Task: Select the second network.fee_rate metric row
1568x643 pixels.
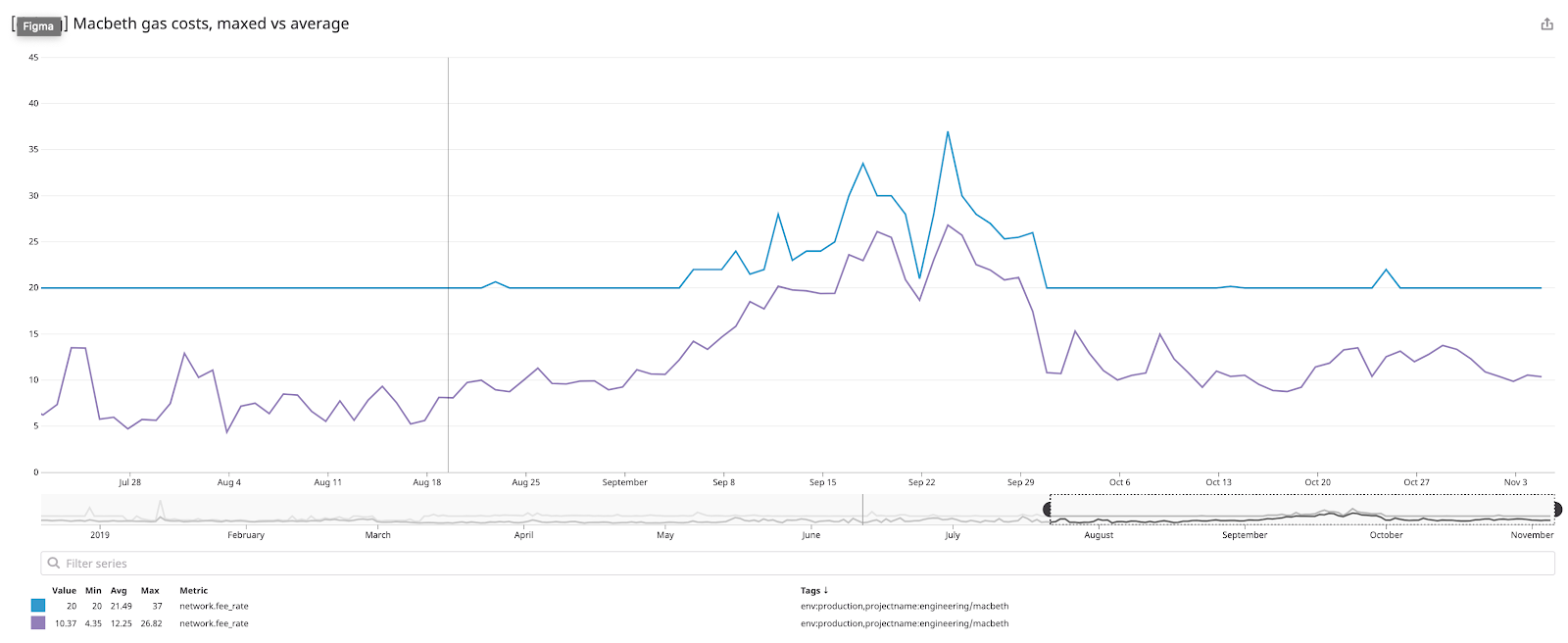Action: click(214, 623)
